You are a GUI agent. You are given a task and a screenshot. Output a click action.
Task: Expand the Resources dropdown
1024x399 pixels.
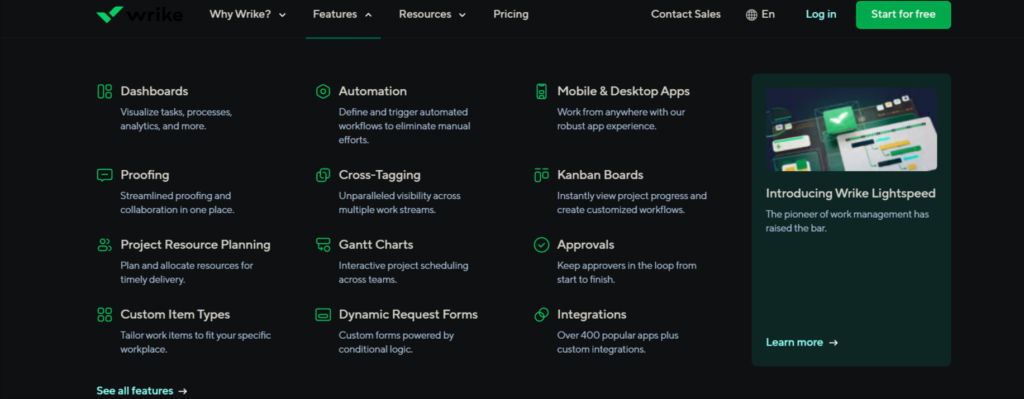432,14
